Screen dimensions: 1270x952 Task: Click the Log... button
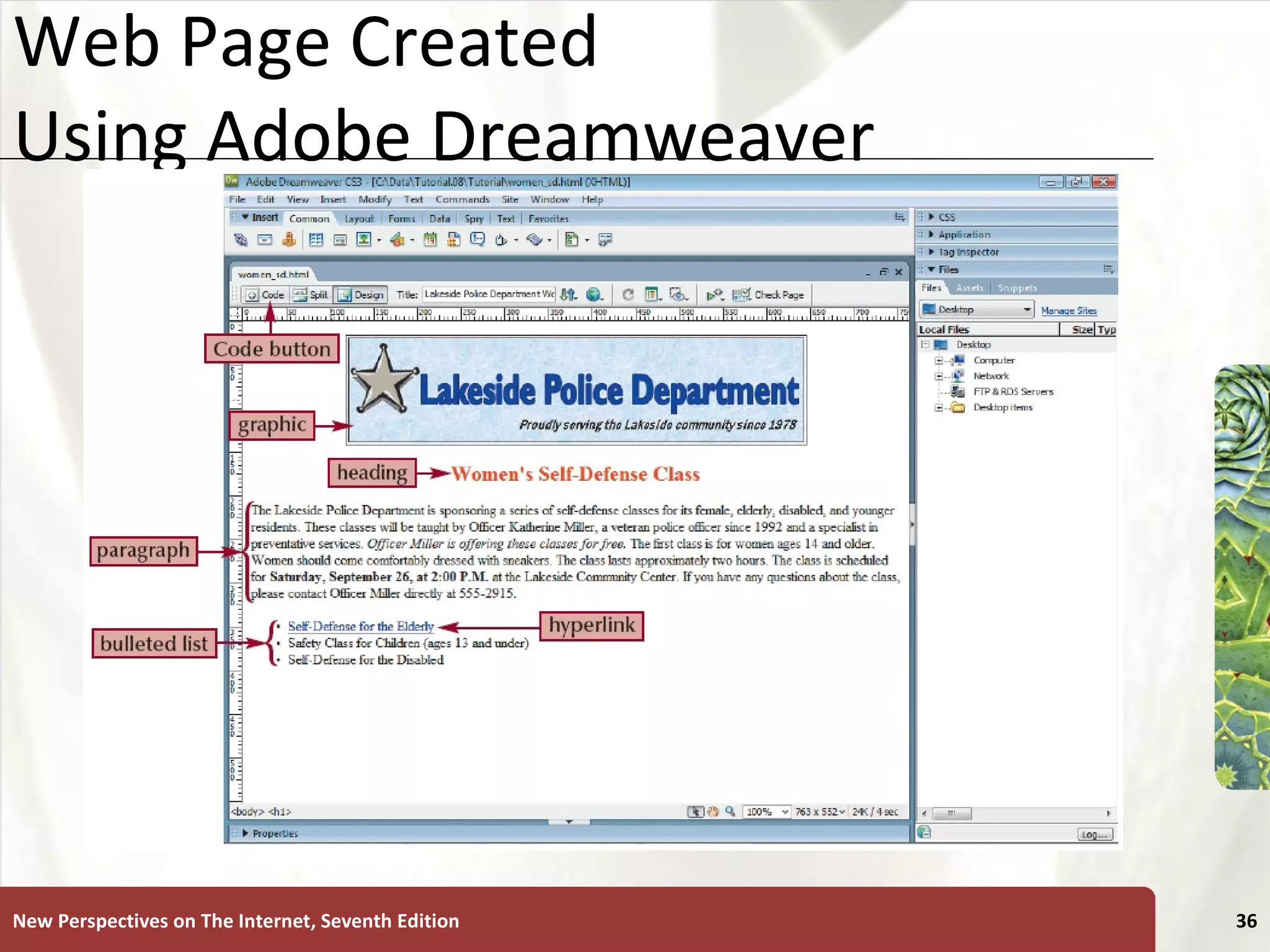pos(1095,834)
